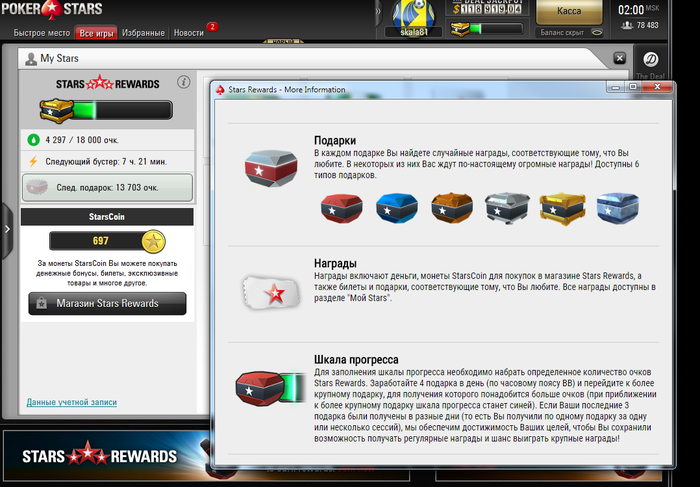Click the gold gift chest icon
Image resolution: width=700 pixels, height=487 pixels.
tap(562, 208)
